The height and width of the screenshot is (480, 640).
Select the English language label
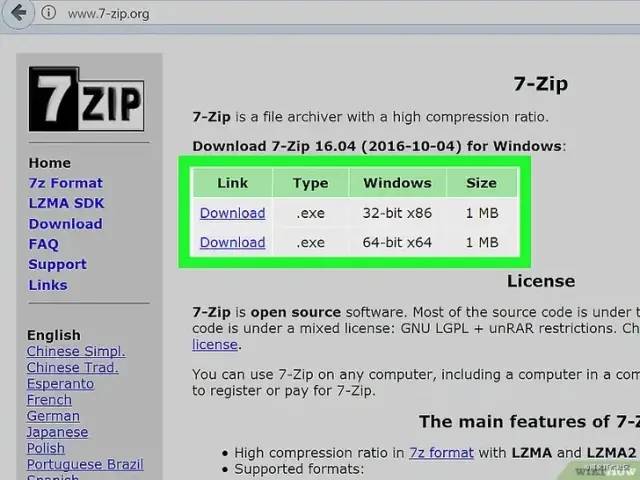[x=54, y=335]
